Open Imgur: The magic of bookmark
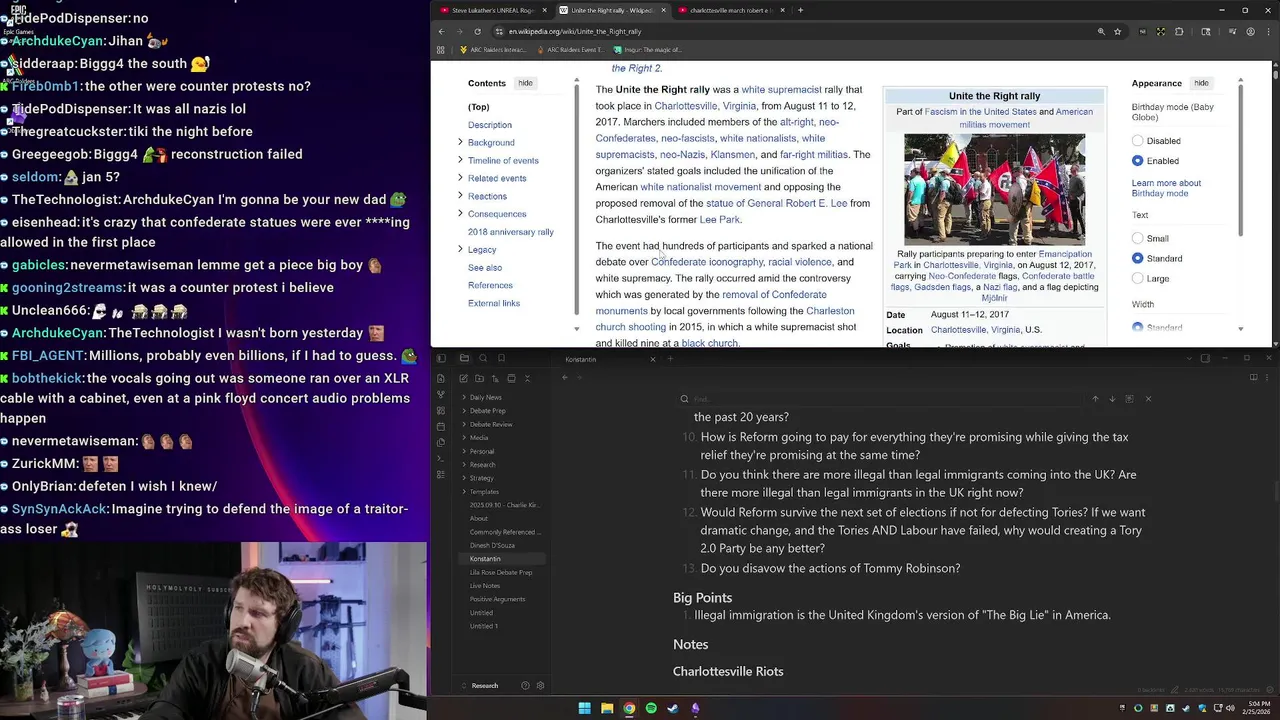 click(x=648, y=50)
